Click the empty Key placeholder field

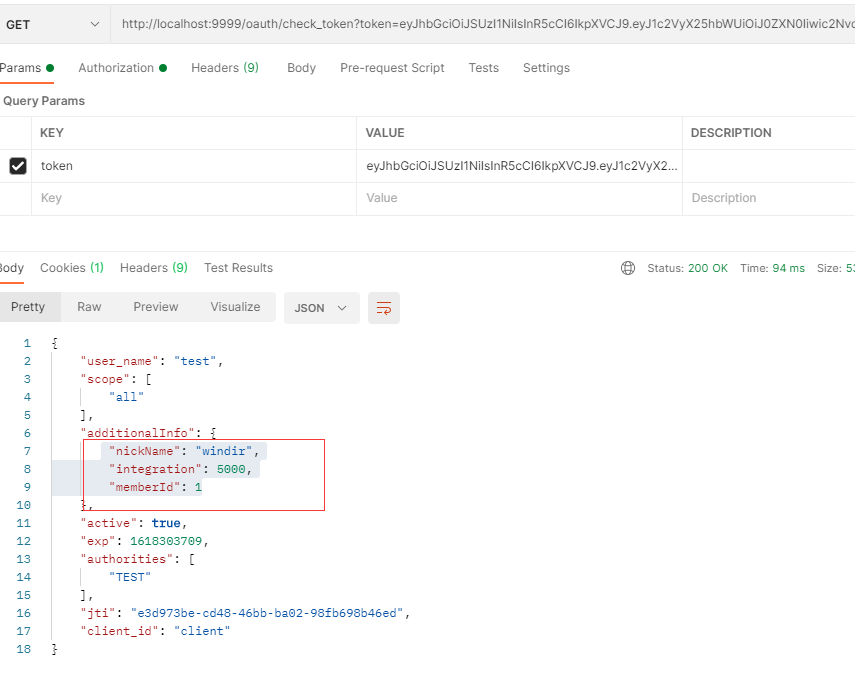pyautogui.click(x=194, y=198)
